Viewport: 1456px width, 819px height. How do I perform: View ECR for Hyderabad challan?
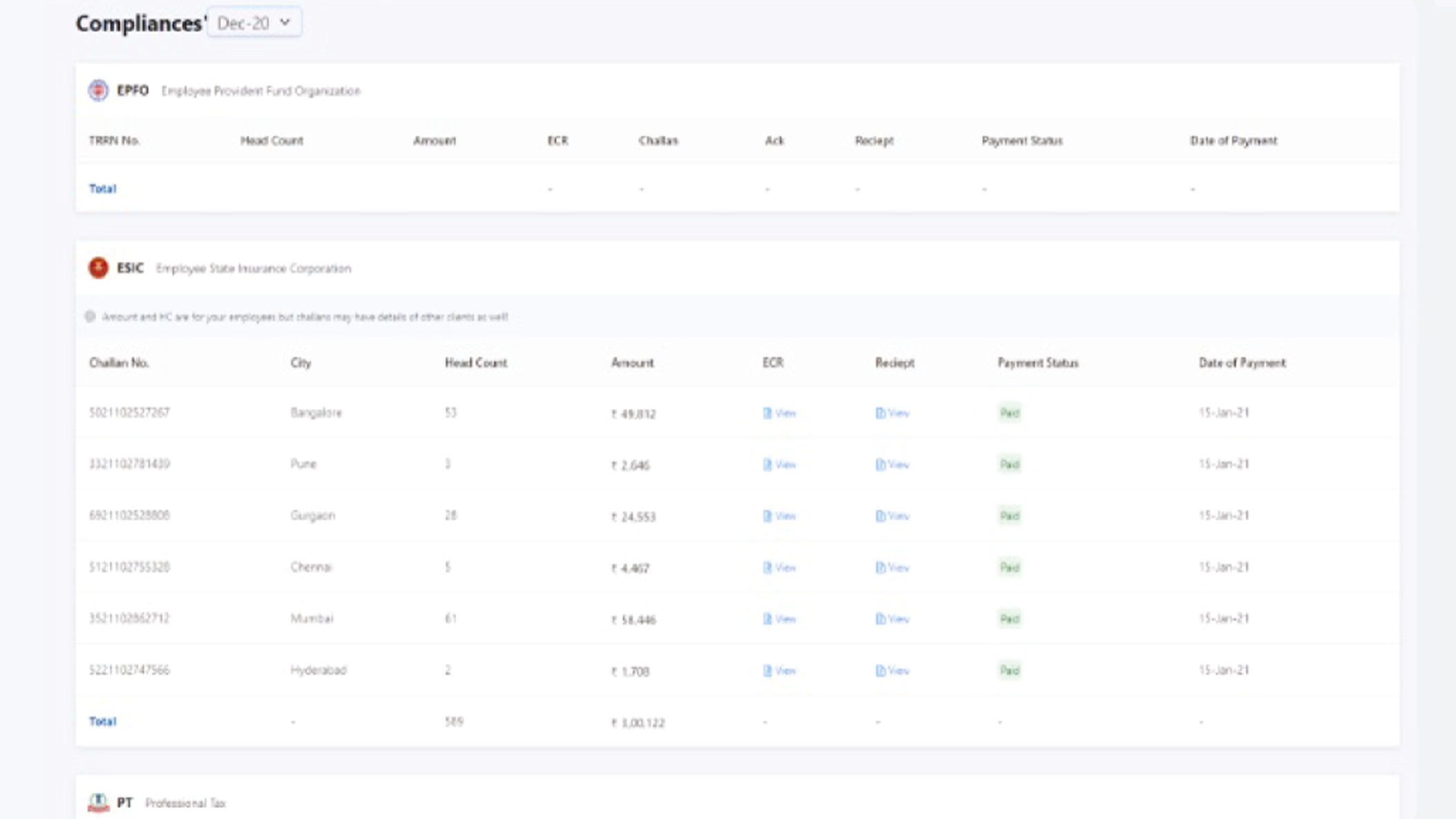pyautogui.click(x=779, y=671)
